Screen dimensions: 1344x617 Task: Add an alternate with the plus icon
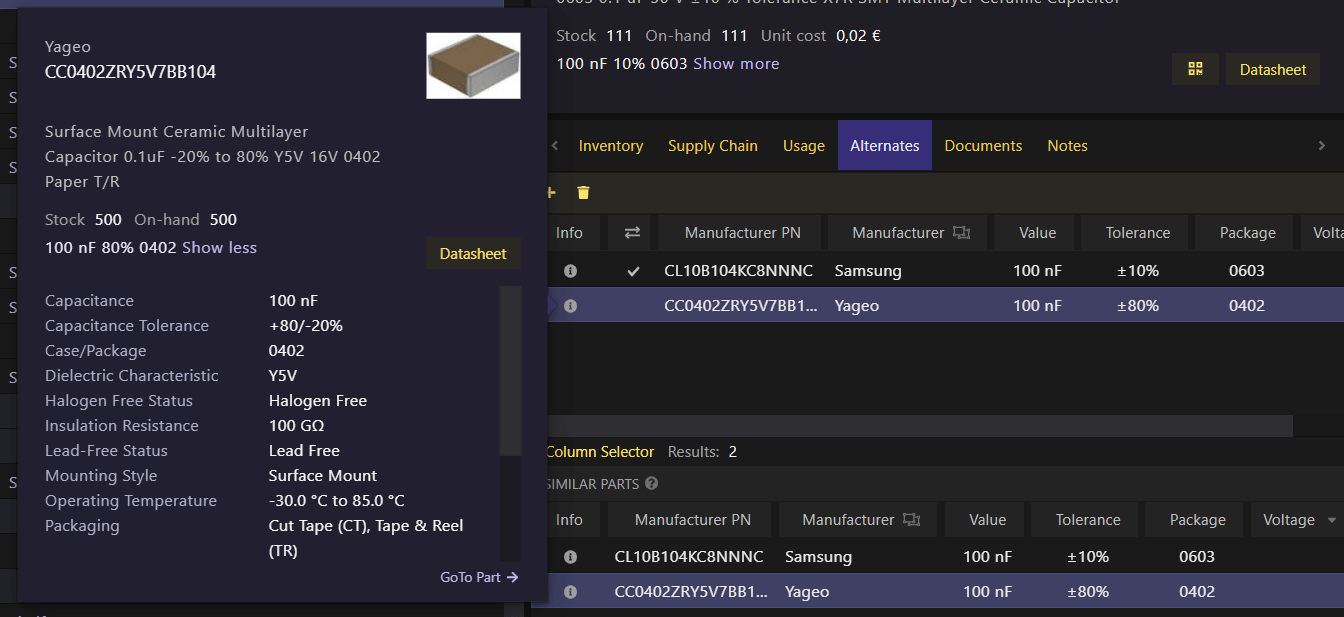coord(550,192)
